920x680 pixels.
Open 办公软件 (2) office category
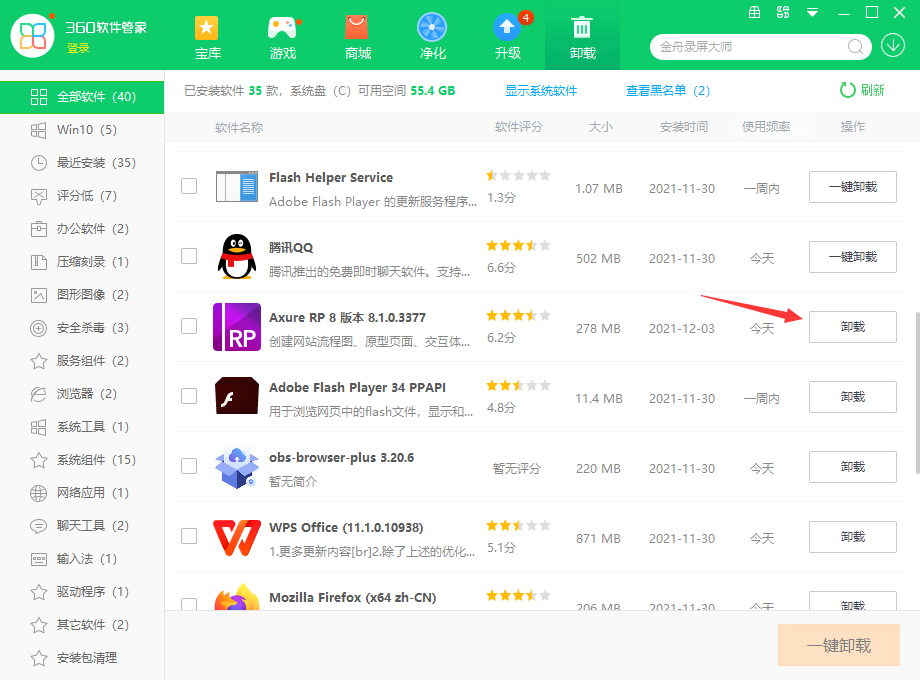[x=82, y=229]
